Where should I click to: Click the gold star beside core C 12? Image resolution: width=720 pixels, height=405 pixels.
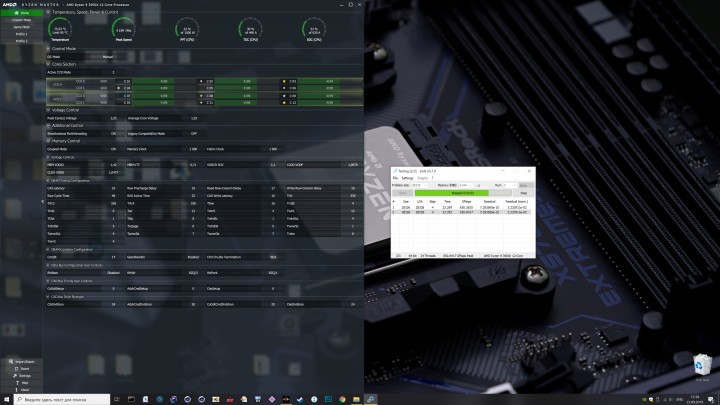pos(284,102)
